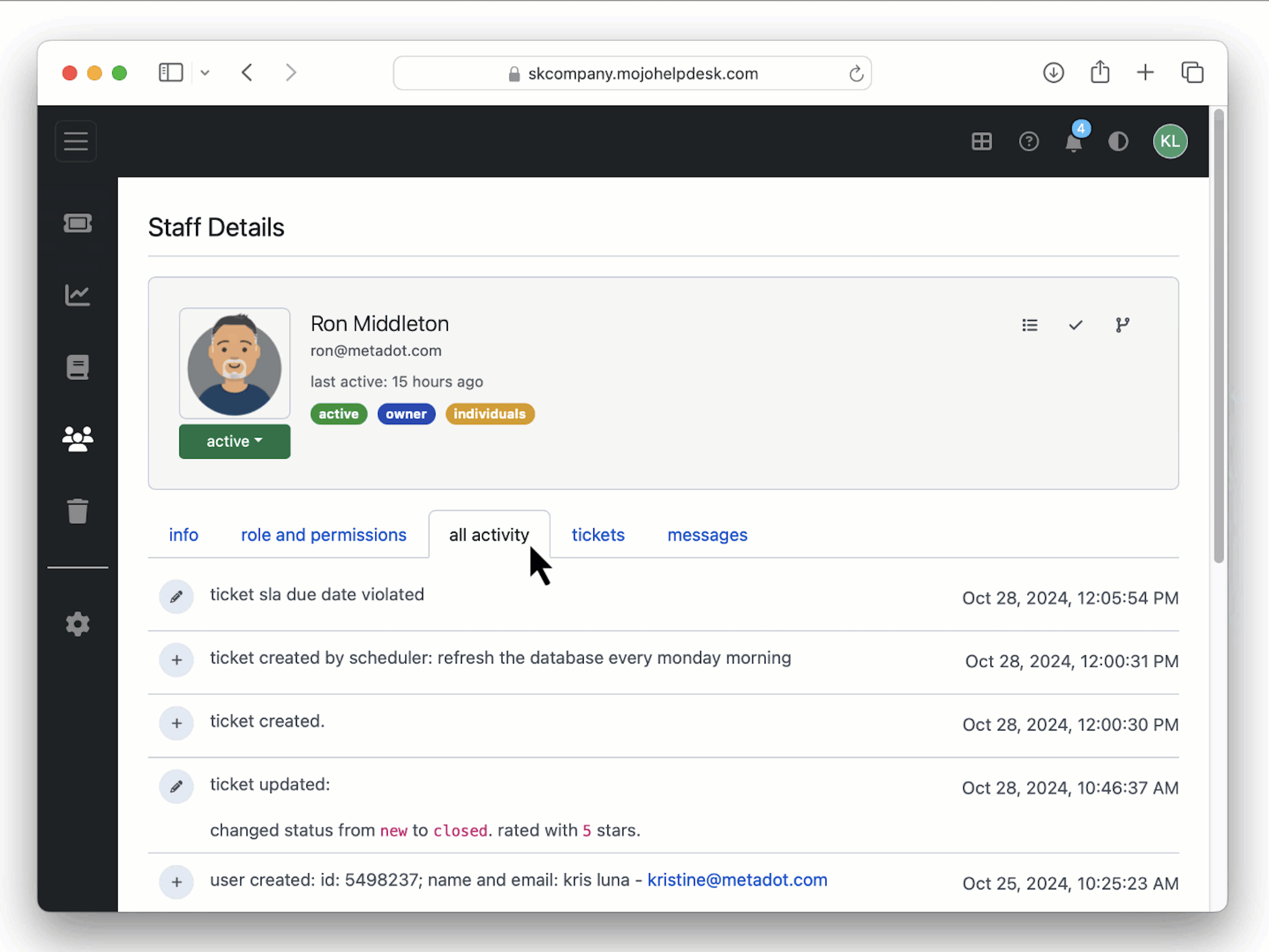The image size is (1269, 952).
Task: Click the KL avatar in the top bar
Action: coord(1170,142)
